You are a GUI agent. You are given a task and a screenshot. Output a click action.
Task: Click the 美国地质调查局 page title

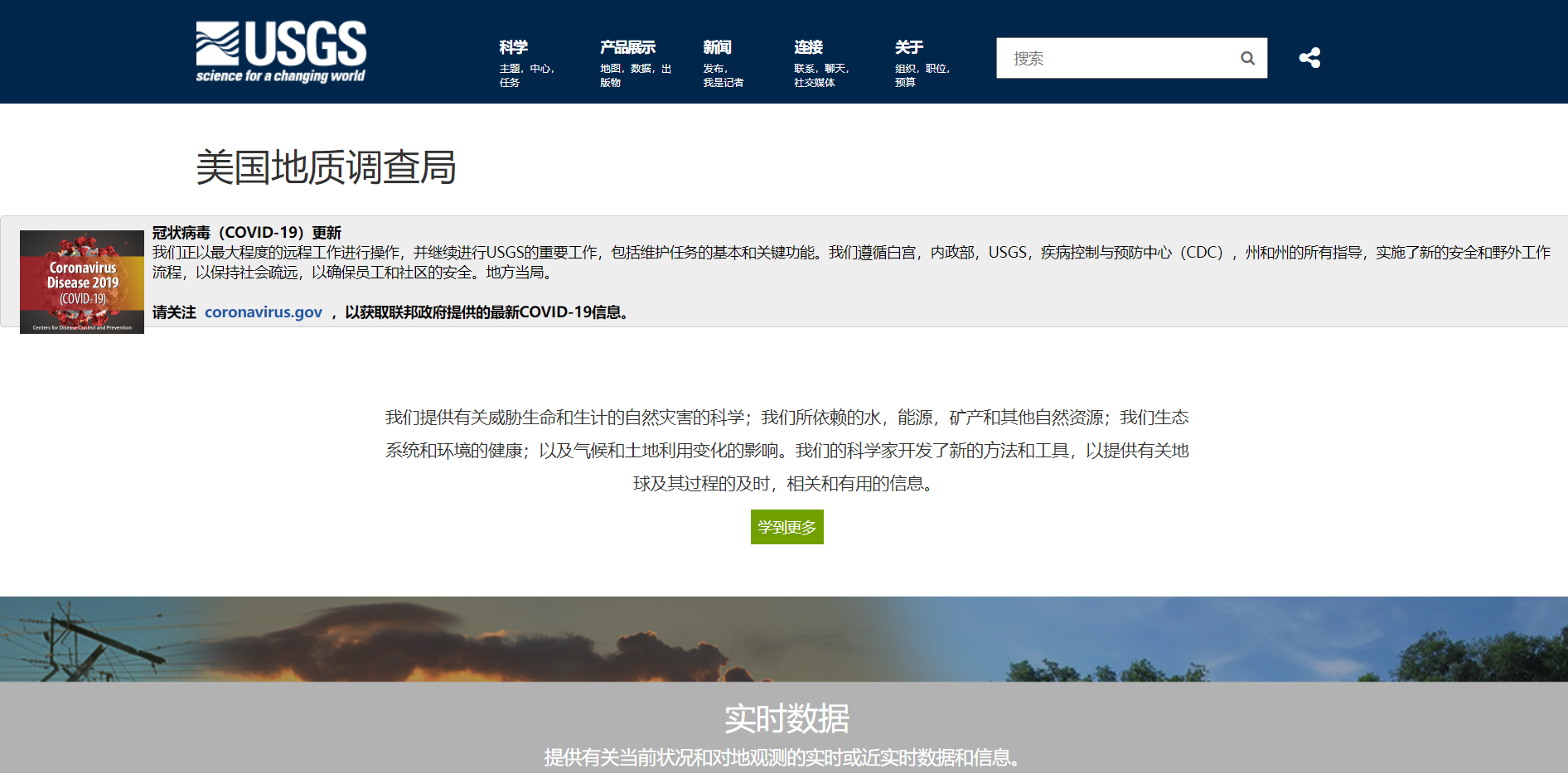tap(326, 167)
